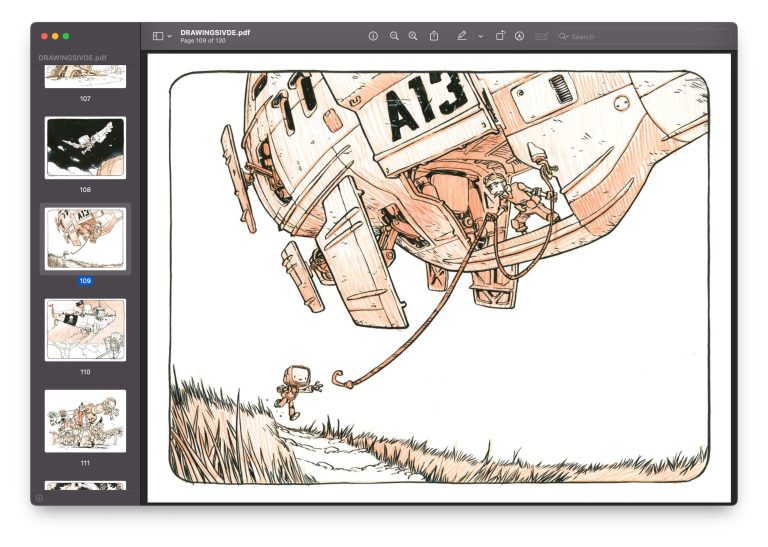Screen dimensions: 768x547
Task: Open the Share menu icon
Action: (x=434, y=36)
